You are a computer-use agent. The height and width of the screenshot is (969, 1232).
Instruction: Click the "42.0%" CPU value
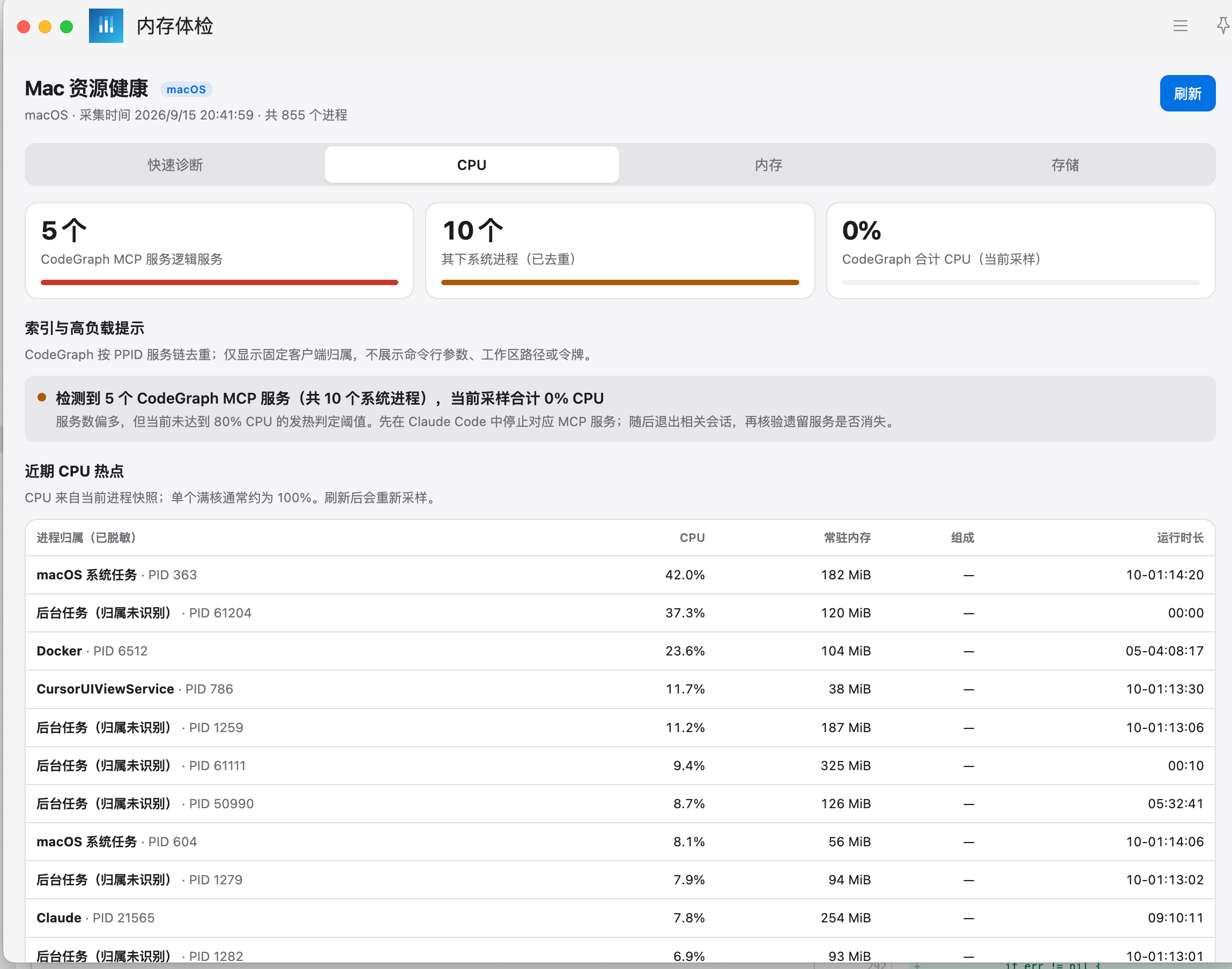click(x=685, y=575)
